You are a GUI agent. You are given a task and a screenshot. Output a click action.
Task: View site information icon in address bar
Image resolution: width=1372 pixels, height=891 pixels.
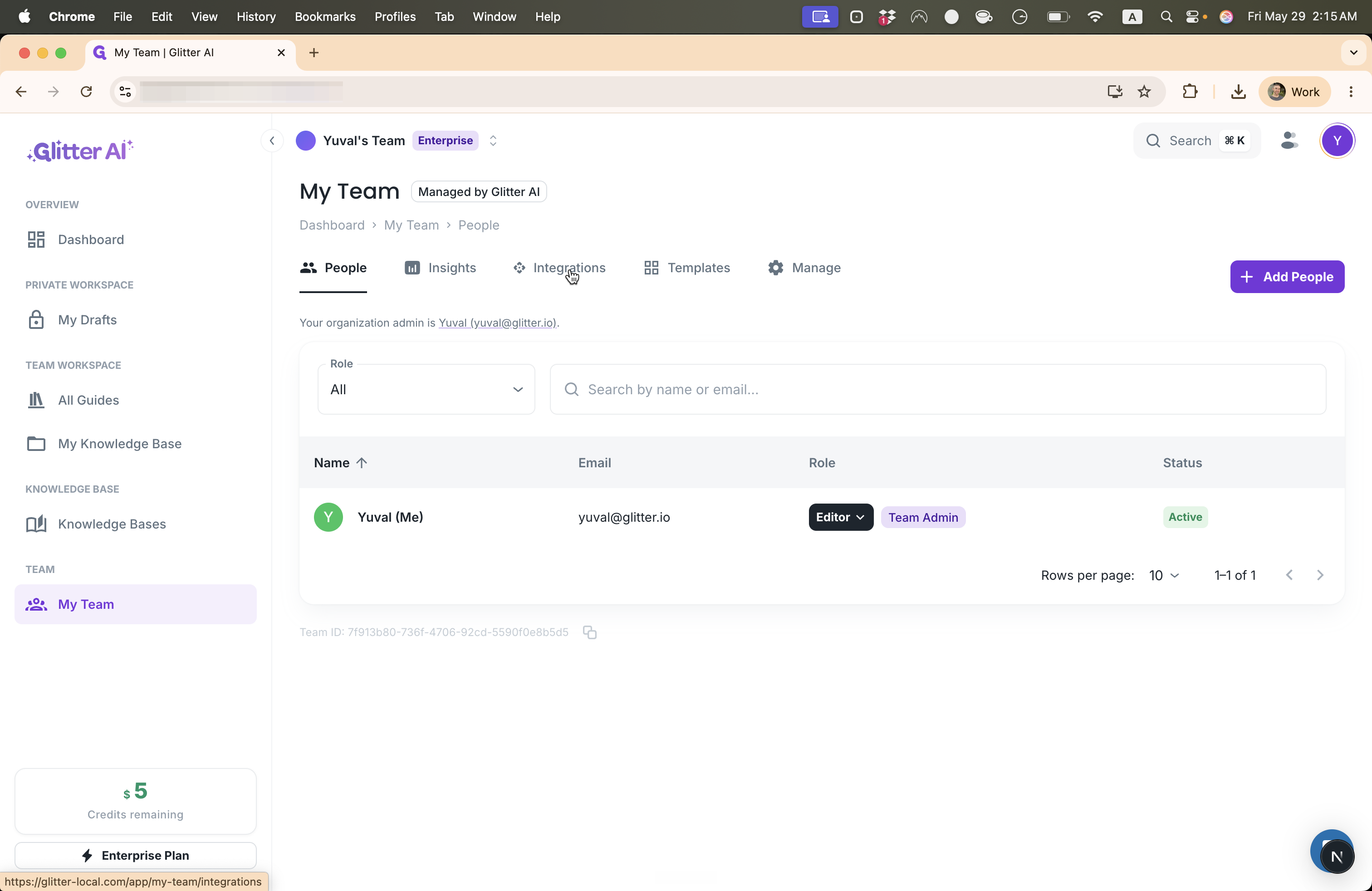click(x=125, y=92)
